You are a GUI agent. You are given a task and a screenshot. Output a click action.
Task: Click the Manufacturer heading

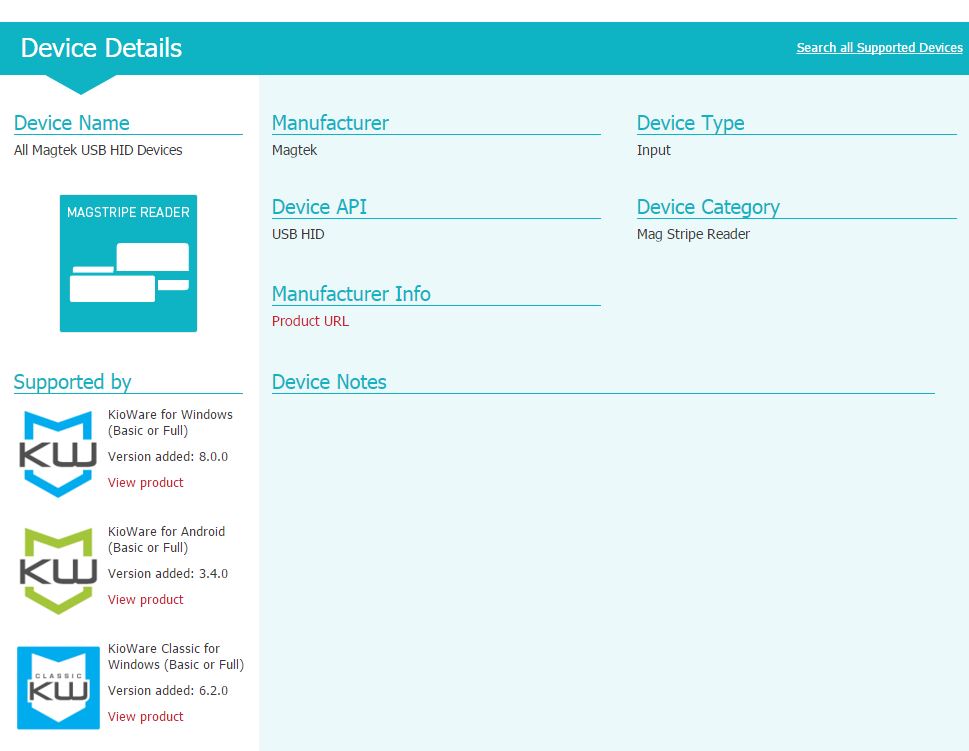coord(331,122)
